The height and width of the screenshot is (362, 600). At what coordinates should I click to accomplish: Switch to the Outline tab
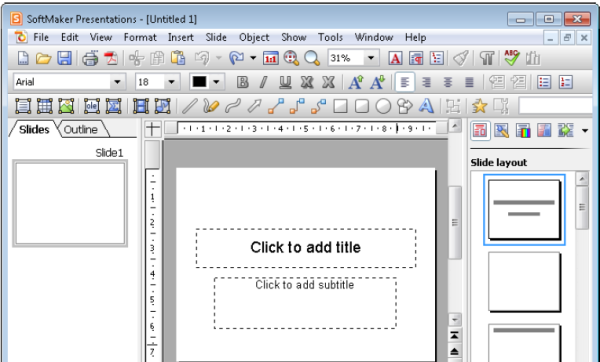tap(81, 129)
